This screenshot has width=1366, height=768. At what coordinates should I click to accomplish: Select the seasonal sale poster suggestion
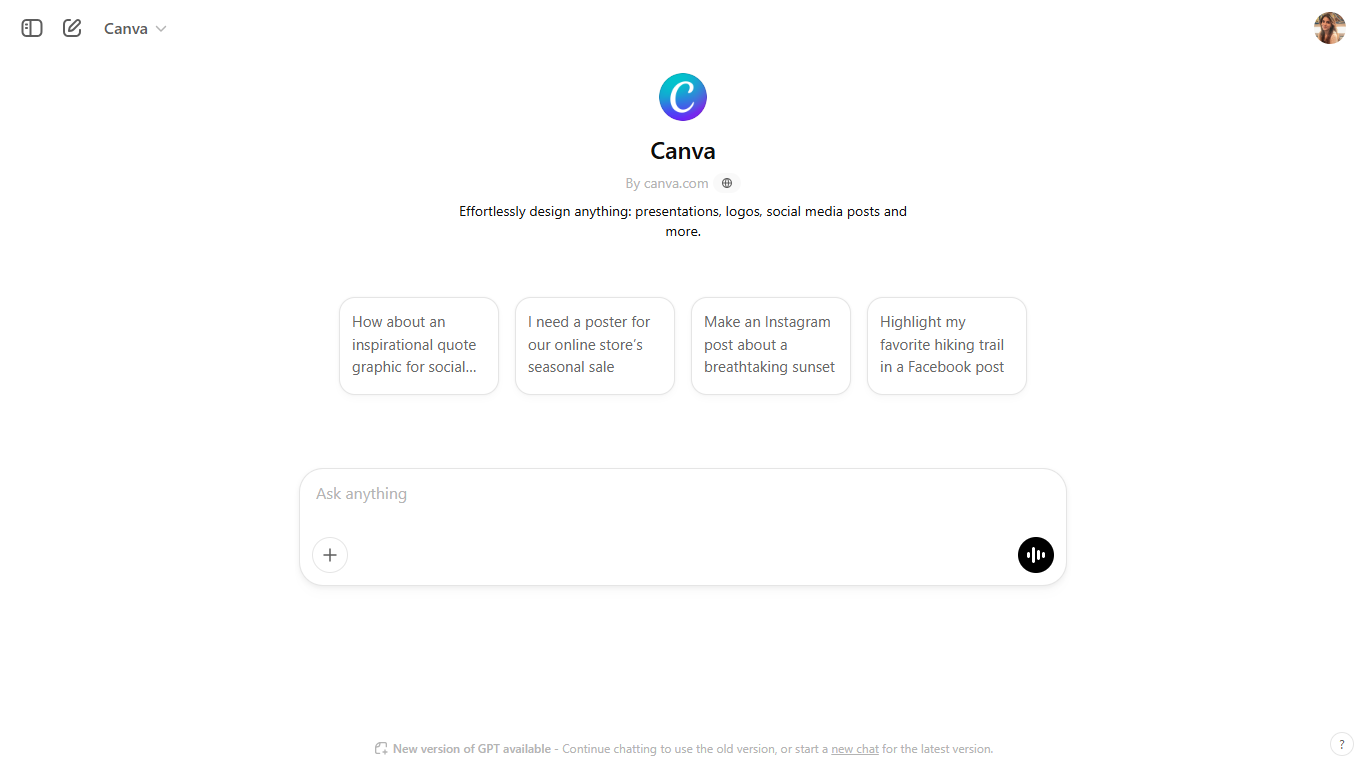click(x=595, y=345)
